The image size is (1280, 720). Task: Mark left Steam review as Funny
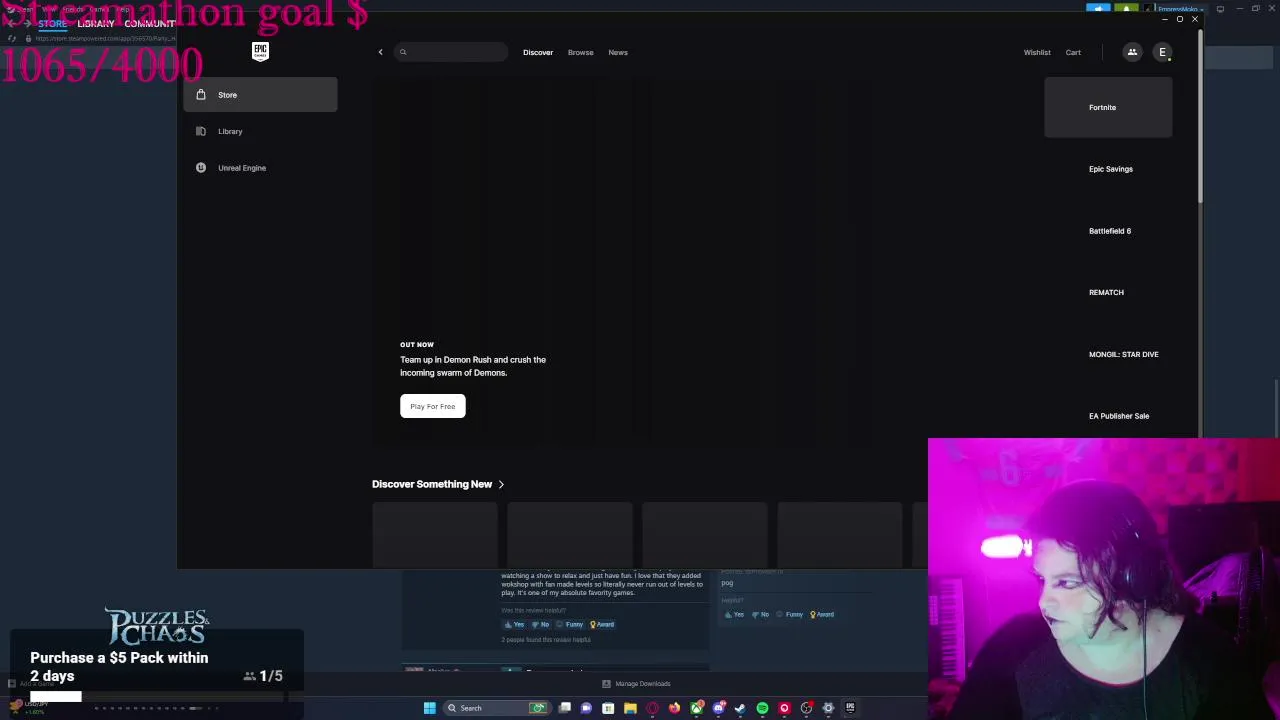click(570, 624)
